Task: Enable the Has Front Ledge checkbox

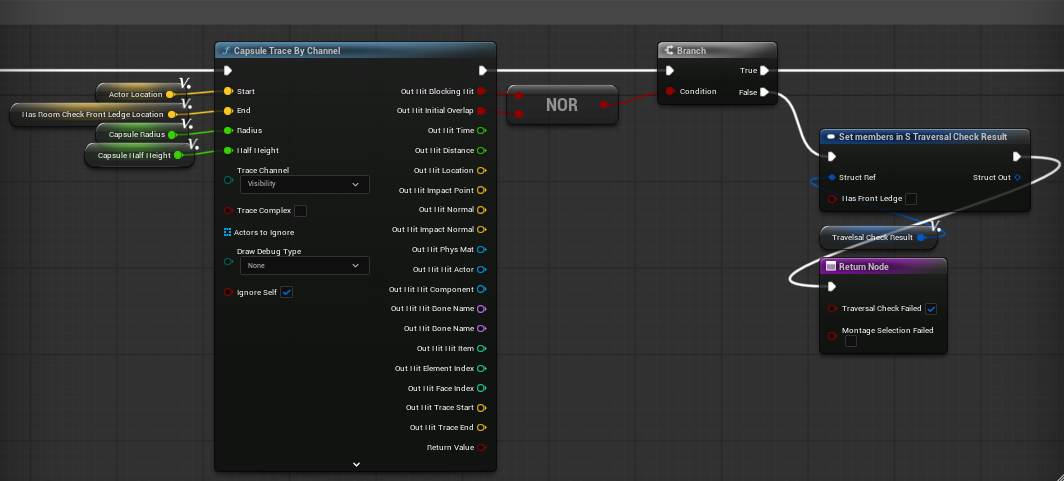Action: pos(911,199)
